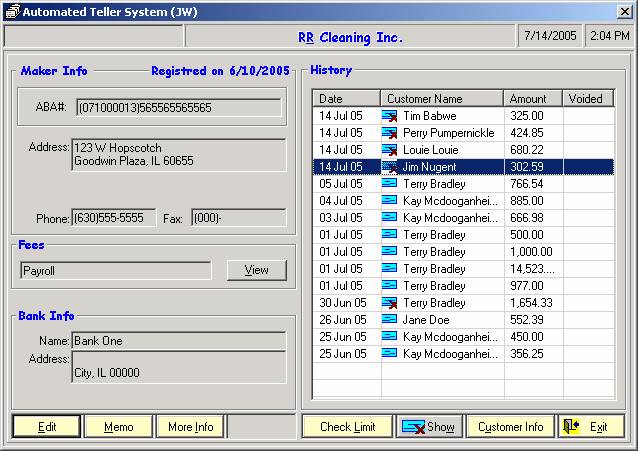
Task: Click check icon next to Louie Louie
Action: [x=390, y=150]
